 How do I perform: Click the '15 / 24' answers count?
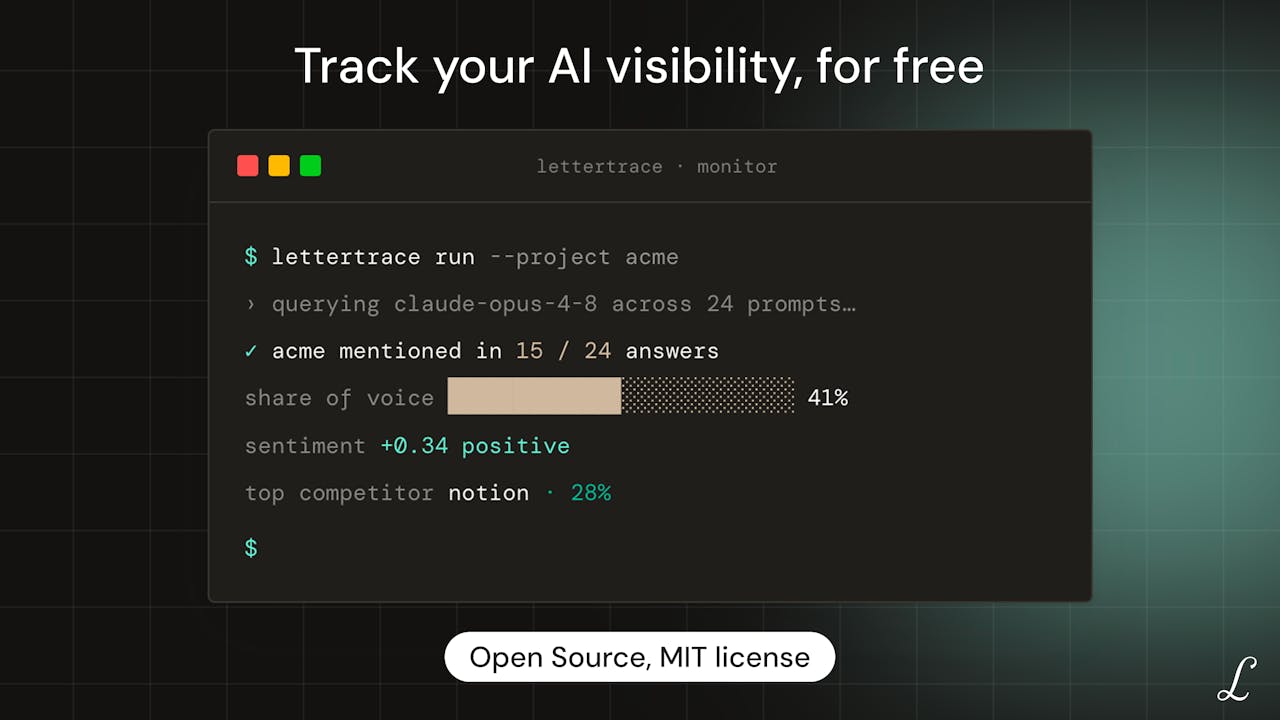[563, 351]
